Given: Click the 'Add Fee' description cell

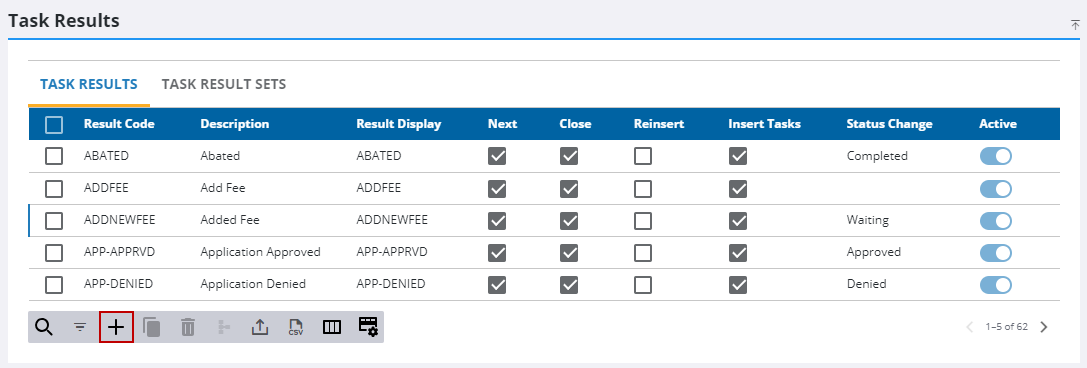Looking at the screenshot, I should pyautogui.click(x=223, y=189).
